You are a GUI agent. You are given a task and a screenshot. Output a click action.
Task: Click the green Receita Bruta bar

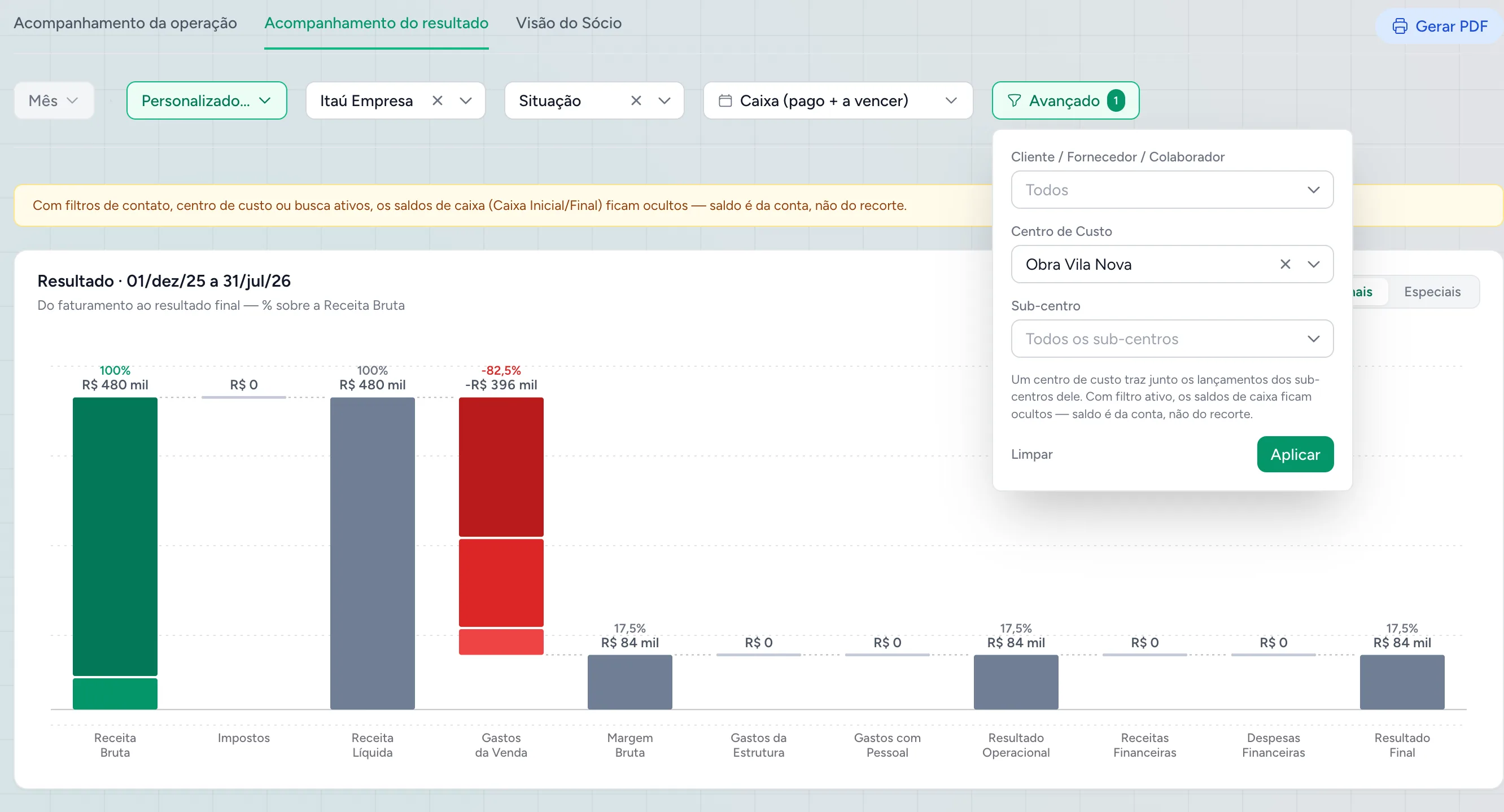115,553
